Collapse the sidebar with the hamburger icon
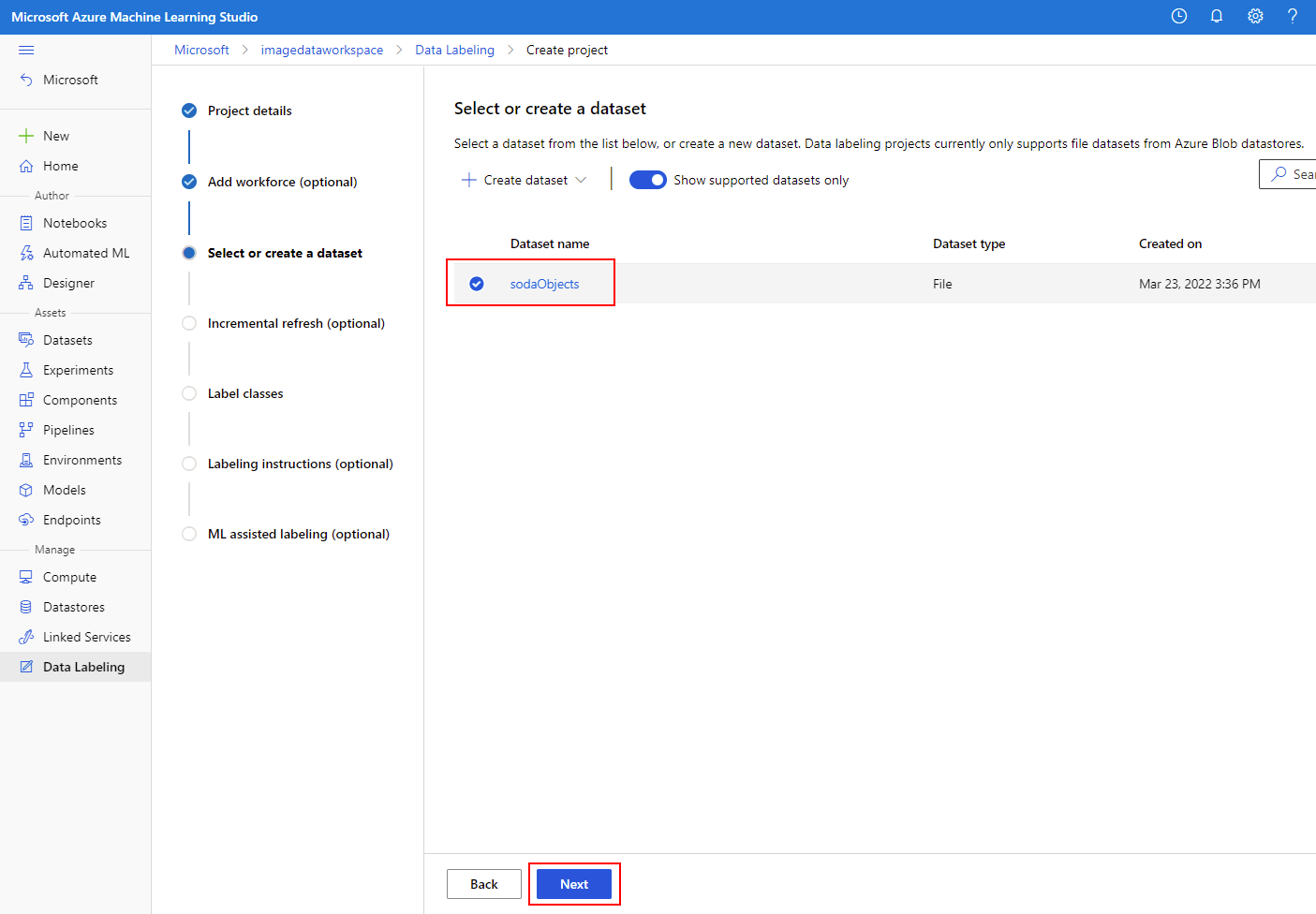1316x914 pixels. 26,50
